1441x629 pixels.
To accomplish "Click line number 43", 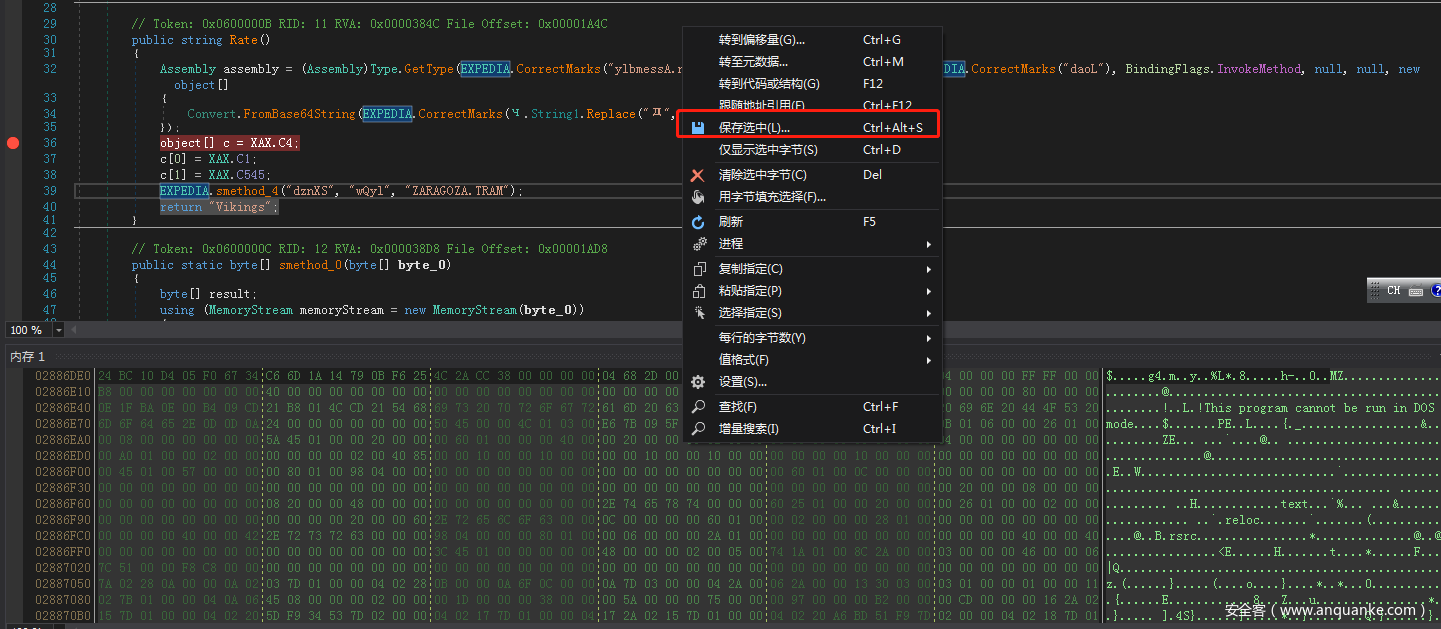I will pos(50,249).
